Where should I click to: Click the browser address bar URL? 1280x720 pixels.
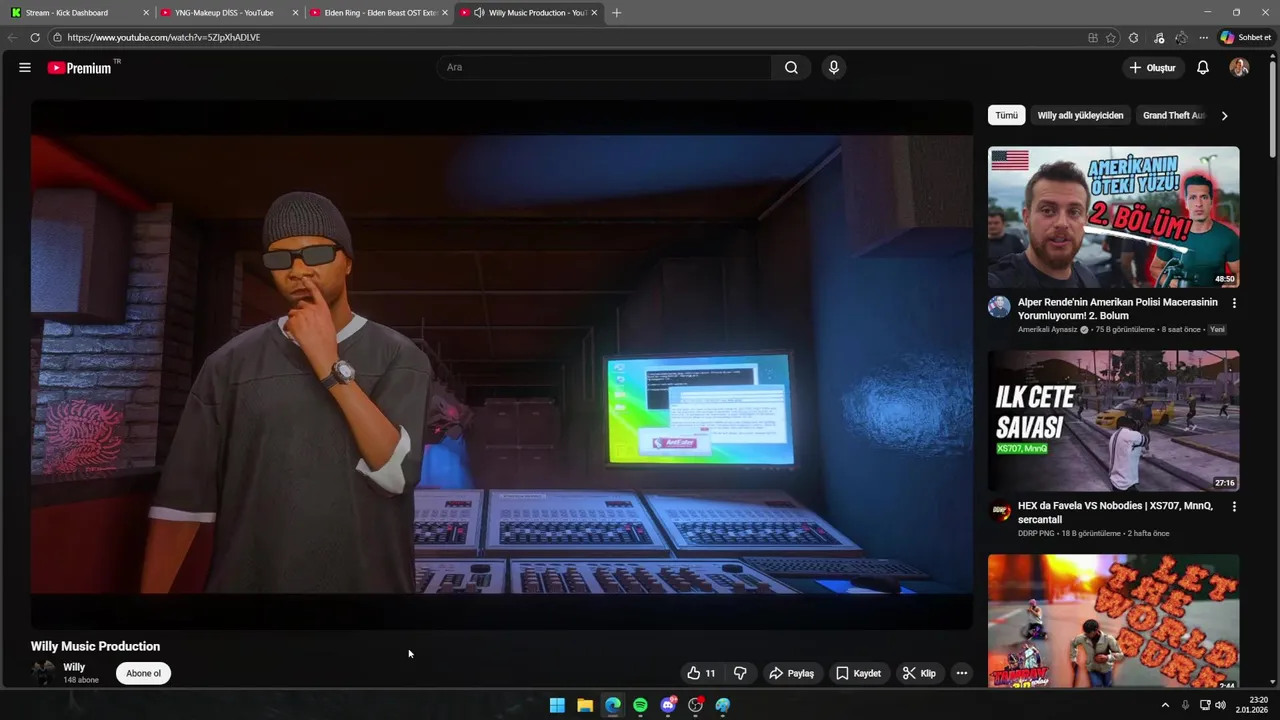pos(163,38)
